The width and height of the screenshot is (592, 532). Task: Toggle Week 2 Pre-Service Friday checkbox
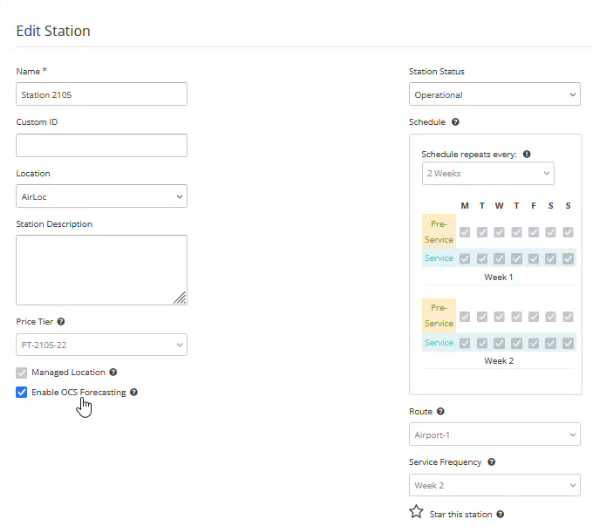pyautogui.click(x=533, y=317)
